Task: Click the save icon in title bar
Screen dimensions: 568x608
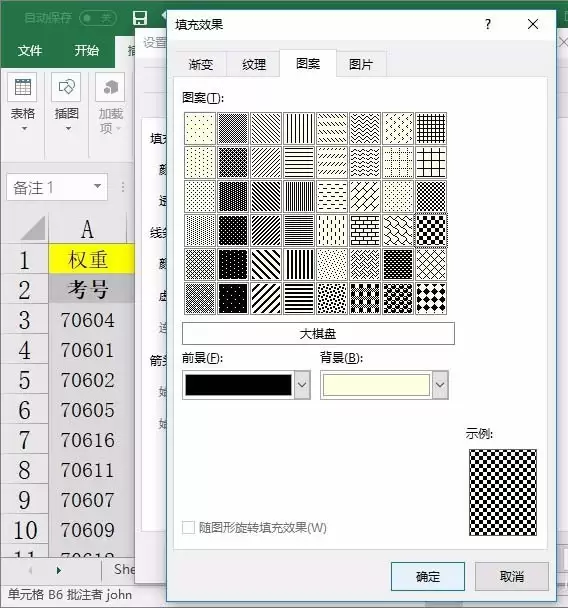Action: coord(140,18)
